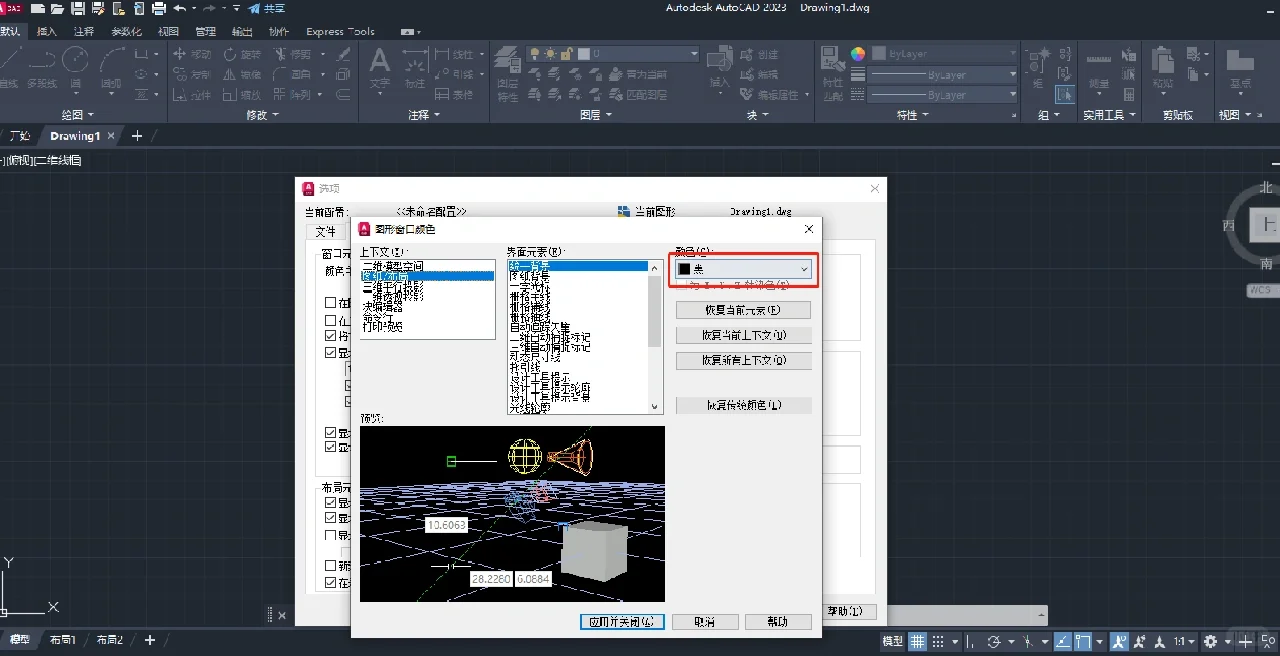Select the Trim (修剪) tool

(x=298, y=55)
